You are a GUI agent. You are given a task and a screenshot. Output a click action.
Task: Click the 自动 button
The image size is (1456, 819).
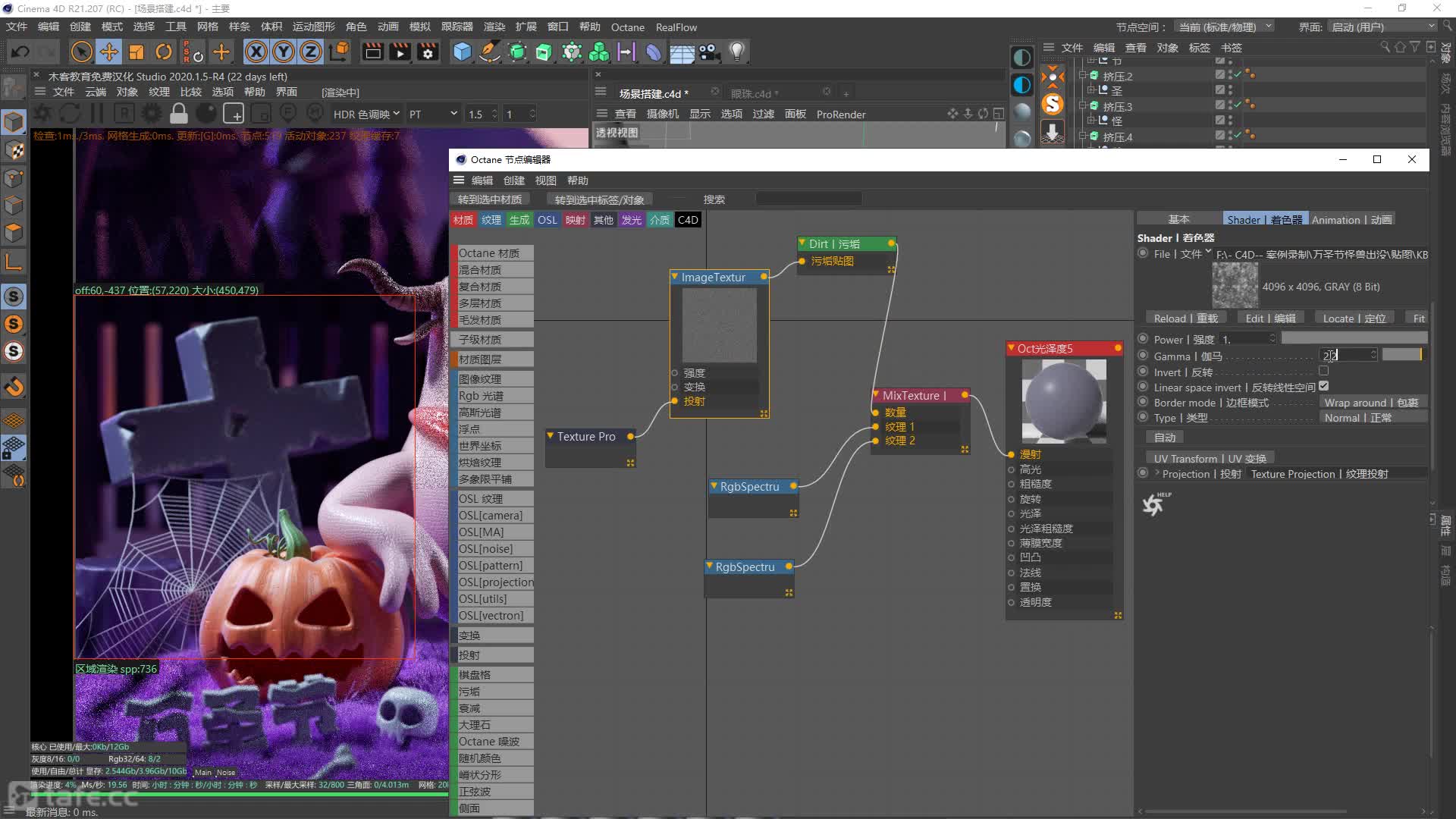(x=1165, y=438)
